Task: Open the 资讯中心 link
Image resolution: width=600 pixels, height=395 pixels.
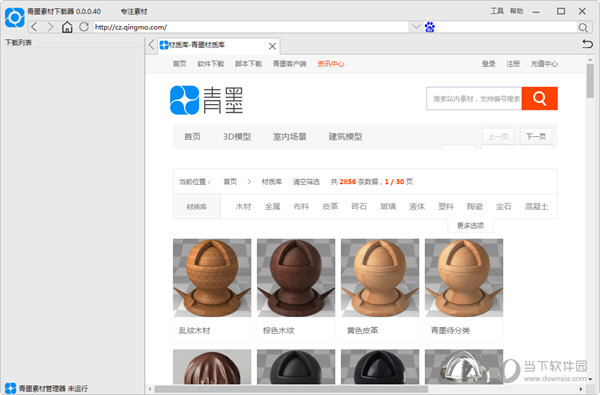Action: tap(331, 64)
